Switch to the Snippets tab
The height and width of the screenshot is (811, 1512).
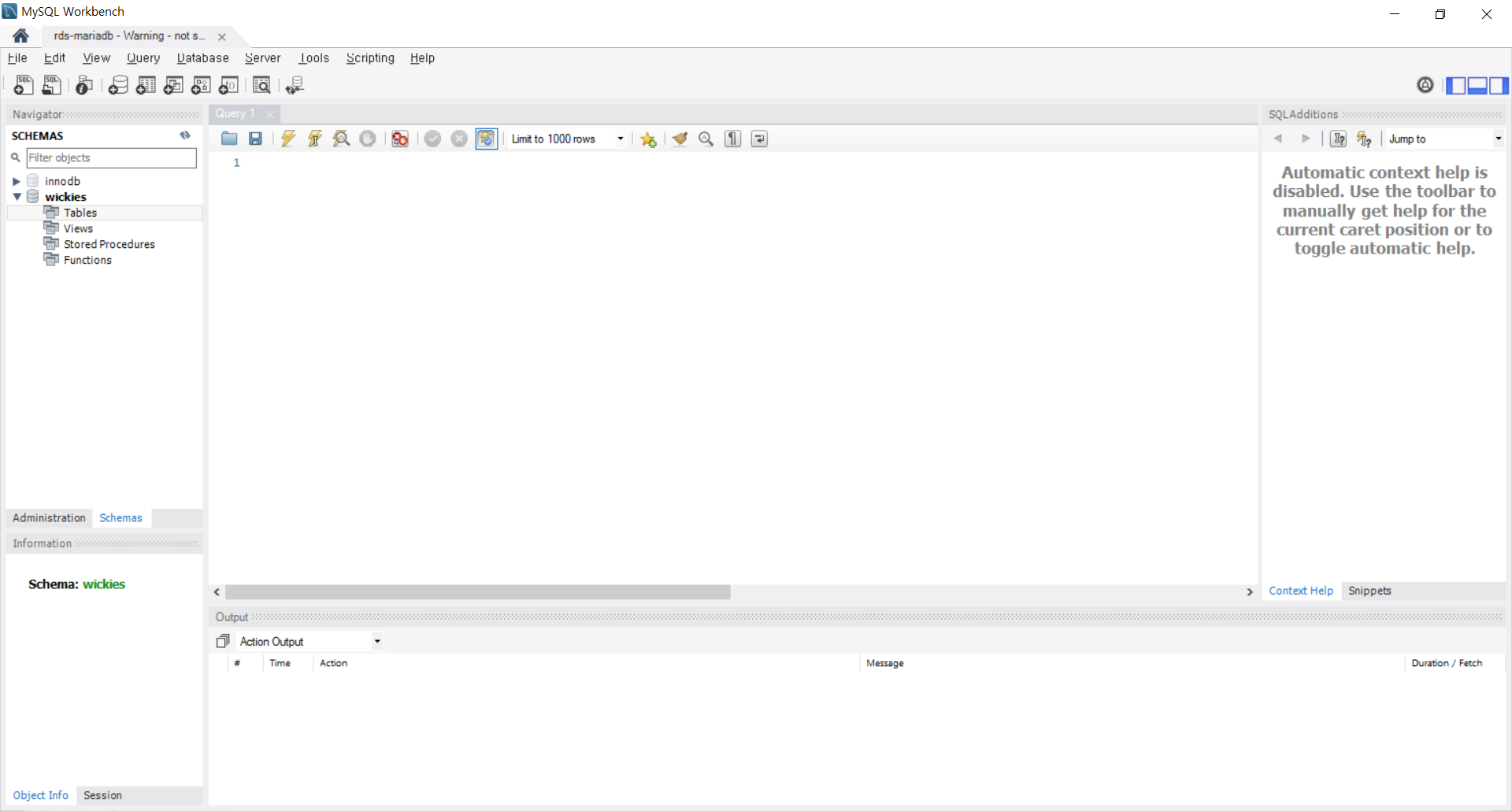click(1369, 591)
